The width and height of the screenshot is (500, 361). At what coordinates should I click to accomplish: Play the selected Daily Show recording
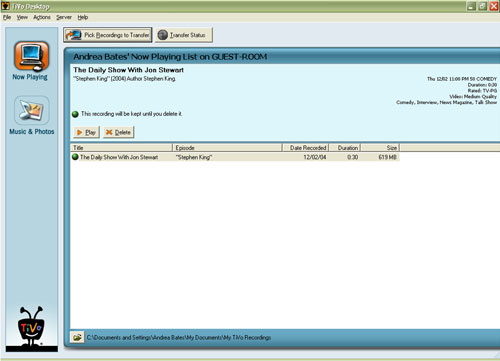click(x=86, y=132)
